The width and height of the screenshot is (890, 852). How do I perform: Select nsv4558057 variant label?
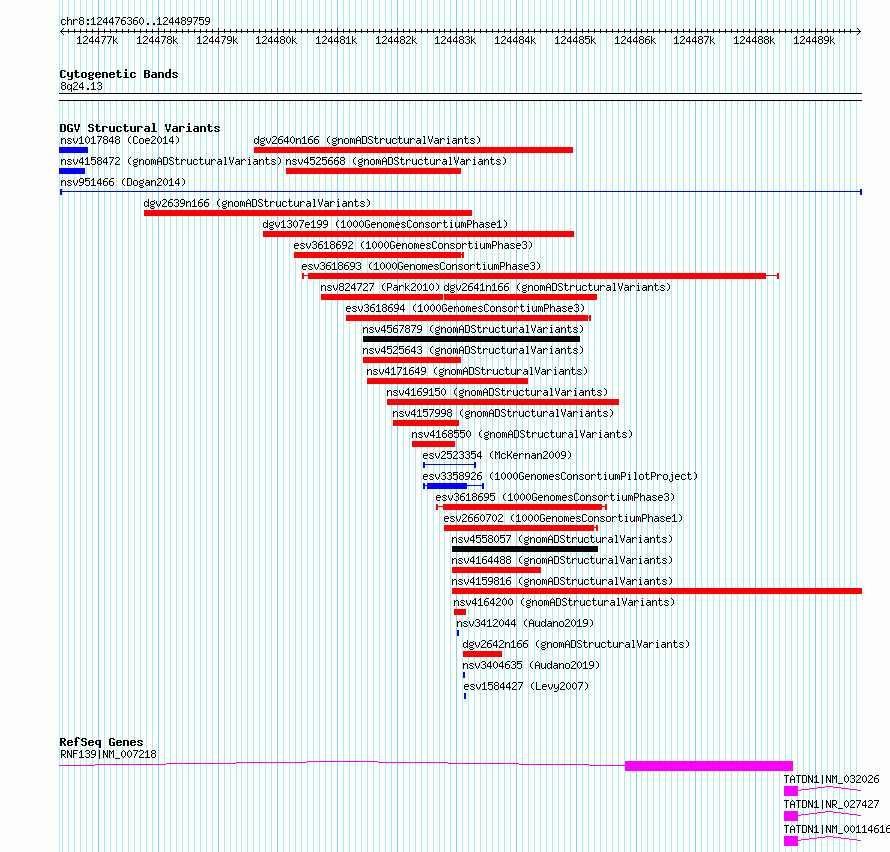tap(562, 539)
